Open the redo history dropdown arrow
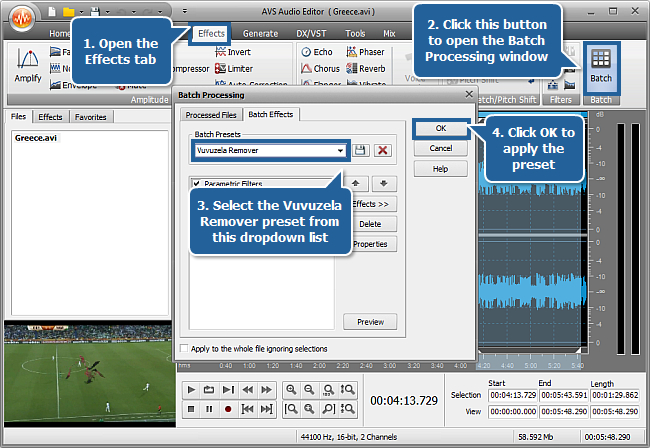This screenshot has height=448, width=650. tap(160, 12)
